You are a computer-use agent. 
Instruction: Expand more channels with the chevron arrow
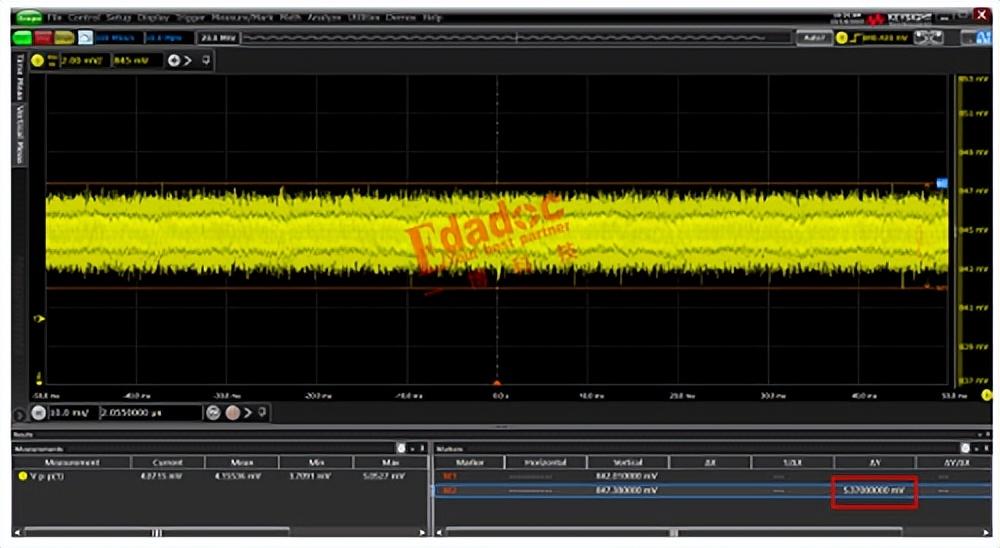tap(188, 61)
